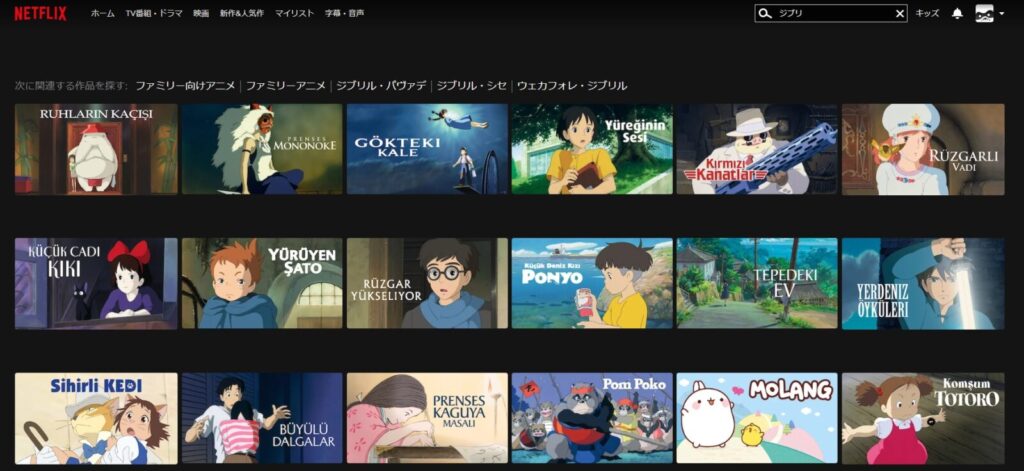The image size is (1024, 471).
Task: Open the Tepedeki Ev title card
Action: click(x=757, y=284)
